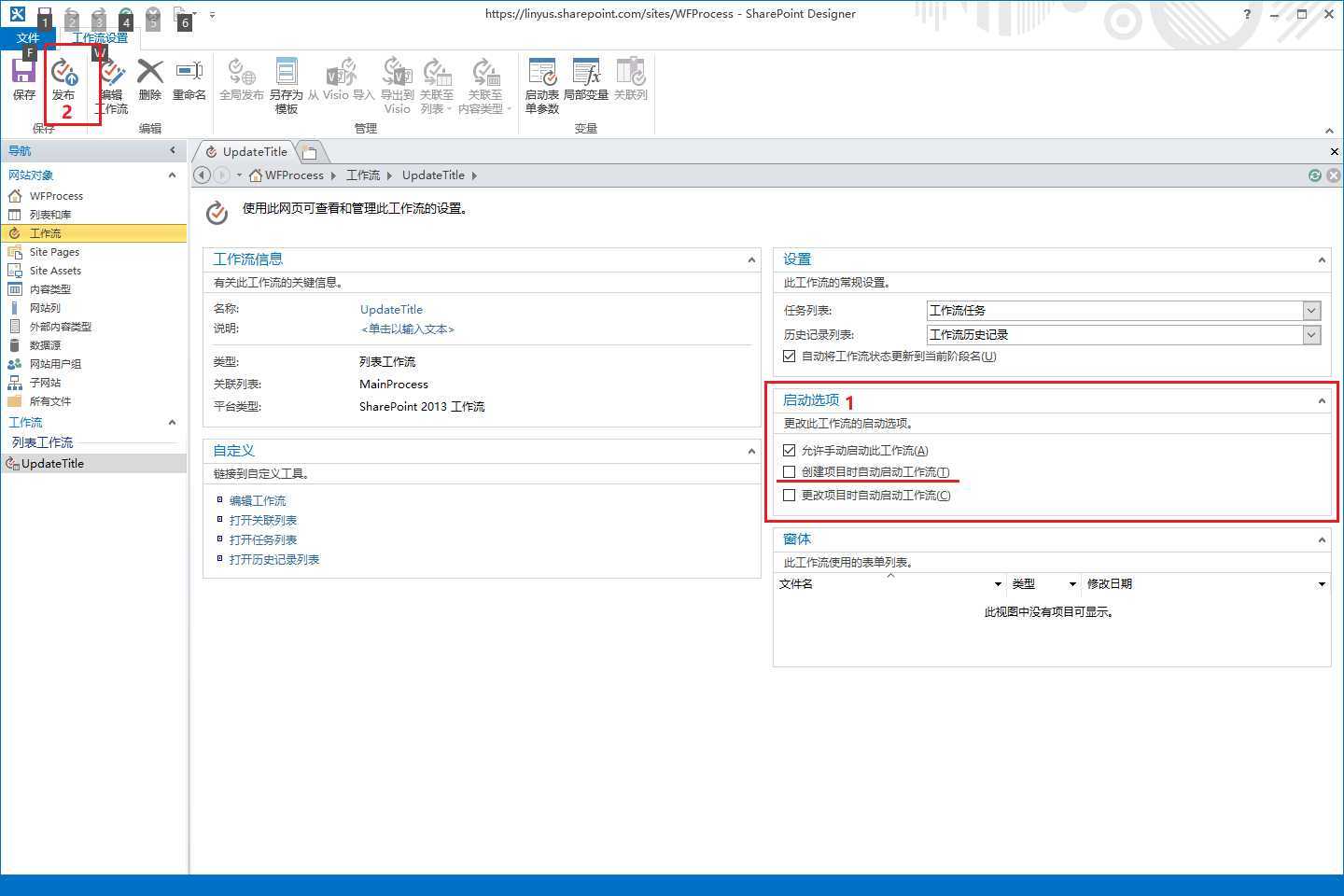The height and width of the screenshot is (896, 1344).
Task: Toggle 允许手动启动此工作流 checkbox
Action: (790, 450)
